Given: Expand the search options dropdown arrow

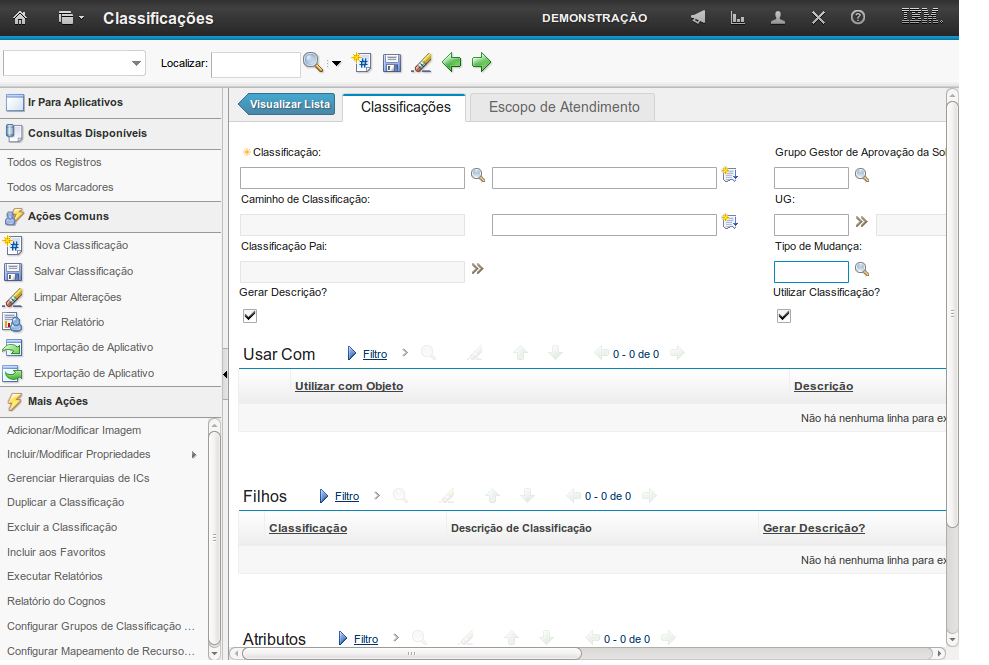Looking at the screenshot, I should (336, 64).
